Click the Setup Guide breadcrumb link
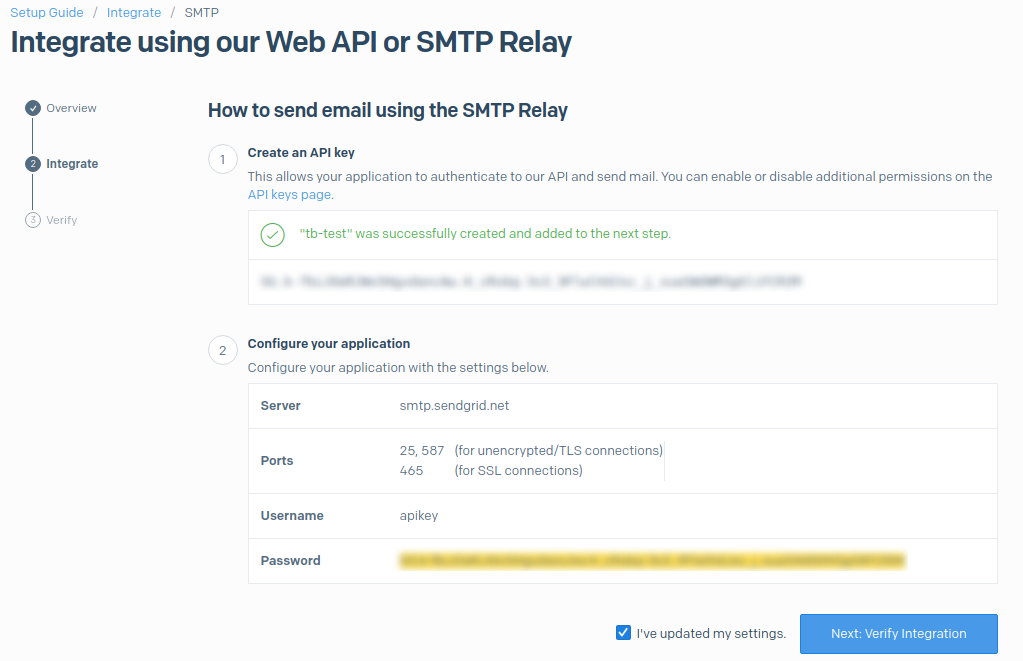The height and width of the screenshot is (661, 1023). point(47,12)
